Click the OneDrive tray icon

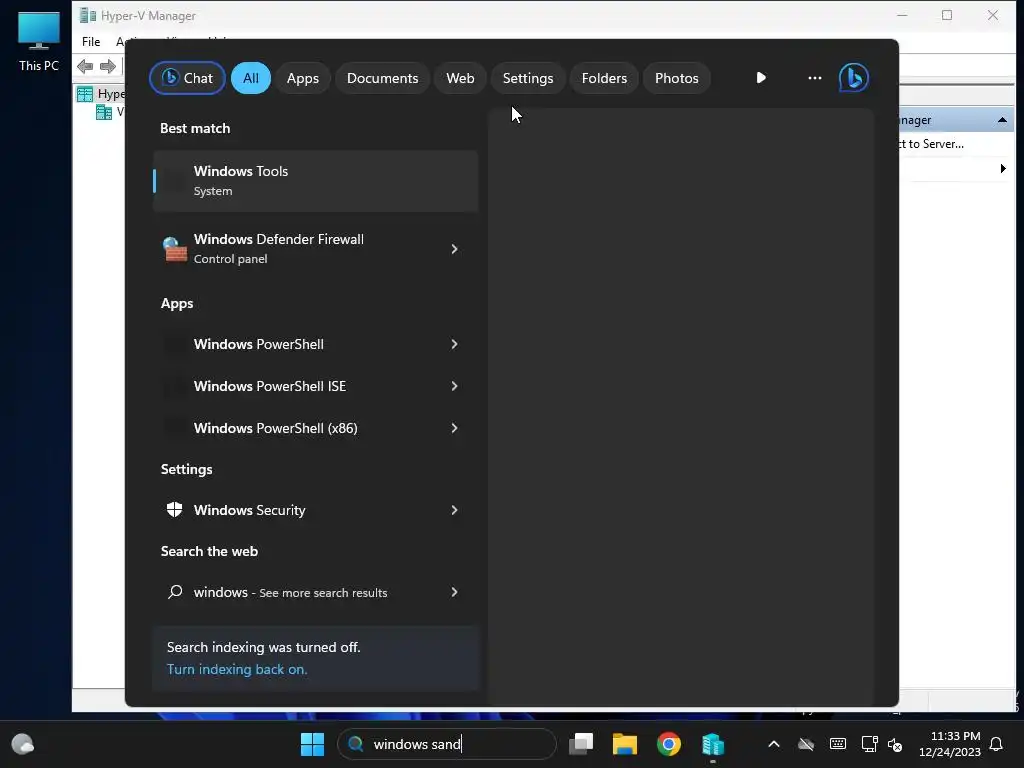click(806, 744)
